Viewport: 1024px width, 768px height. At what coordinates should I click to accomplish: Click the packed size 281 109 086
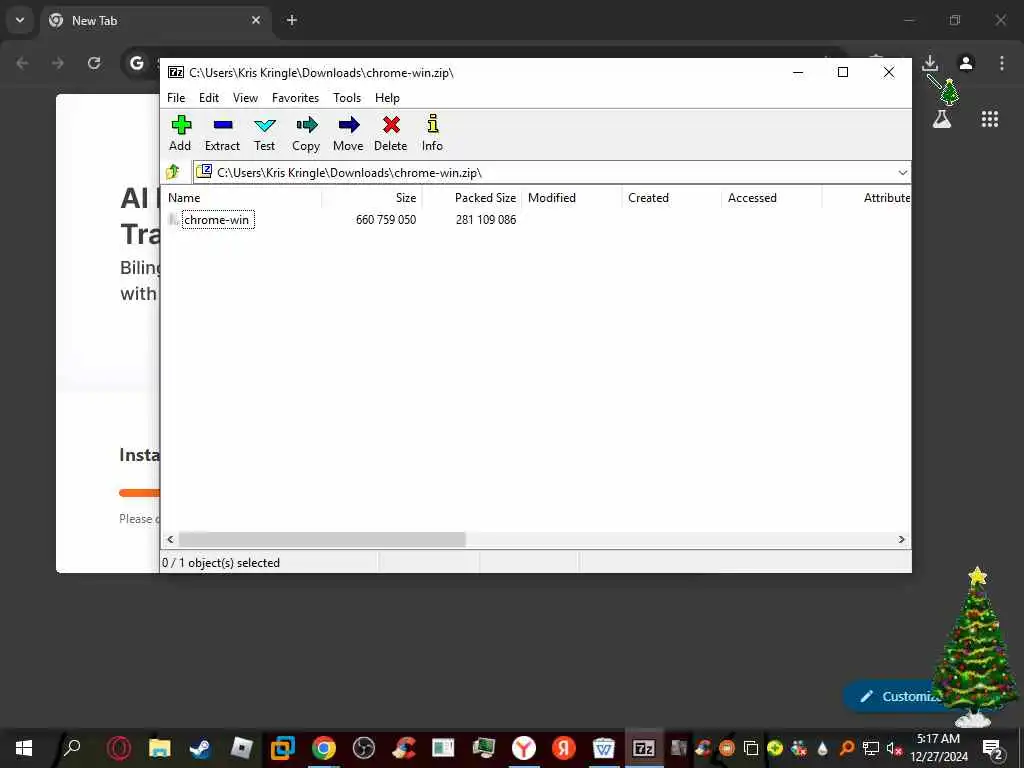tap(486, 220)
